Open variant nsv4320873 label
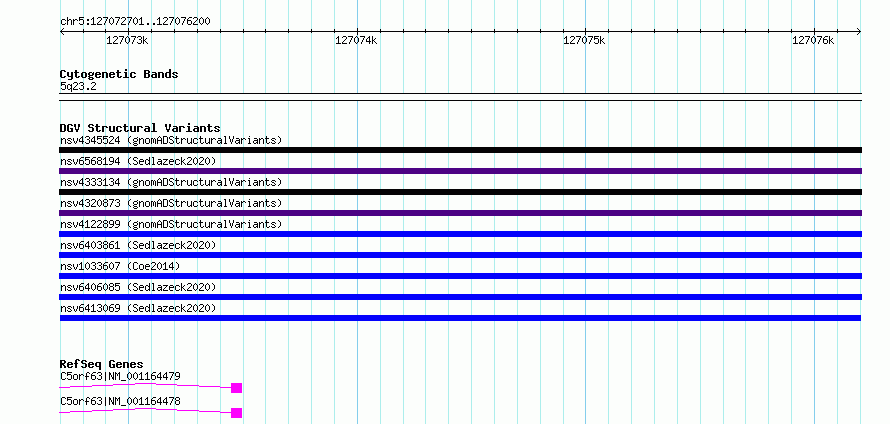 [x=171, y=203]
